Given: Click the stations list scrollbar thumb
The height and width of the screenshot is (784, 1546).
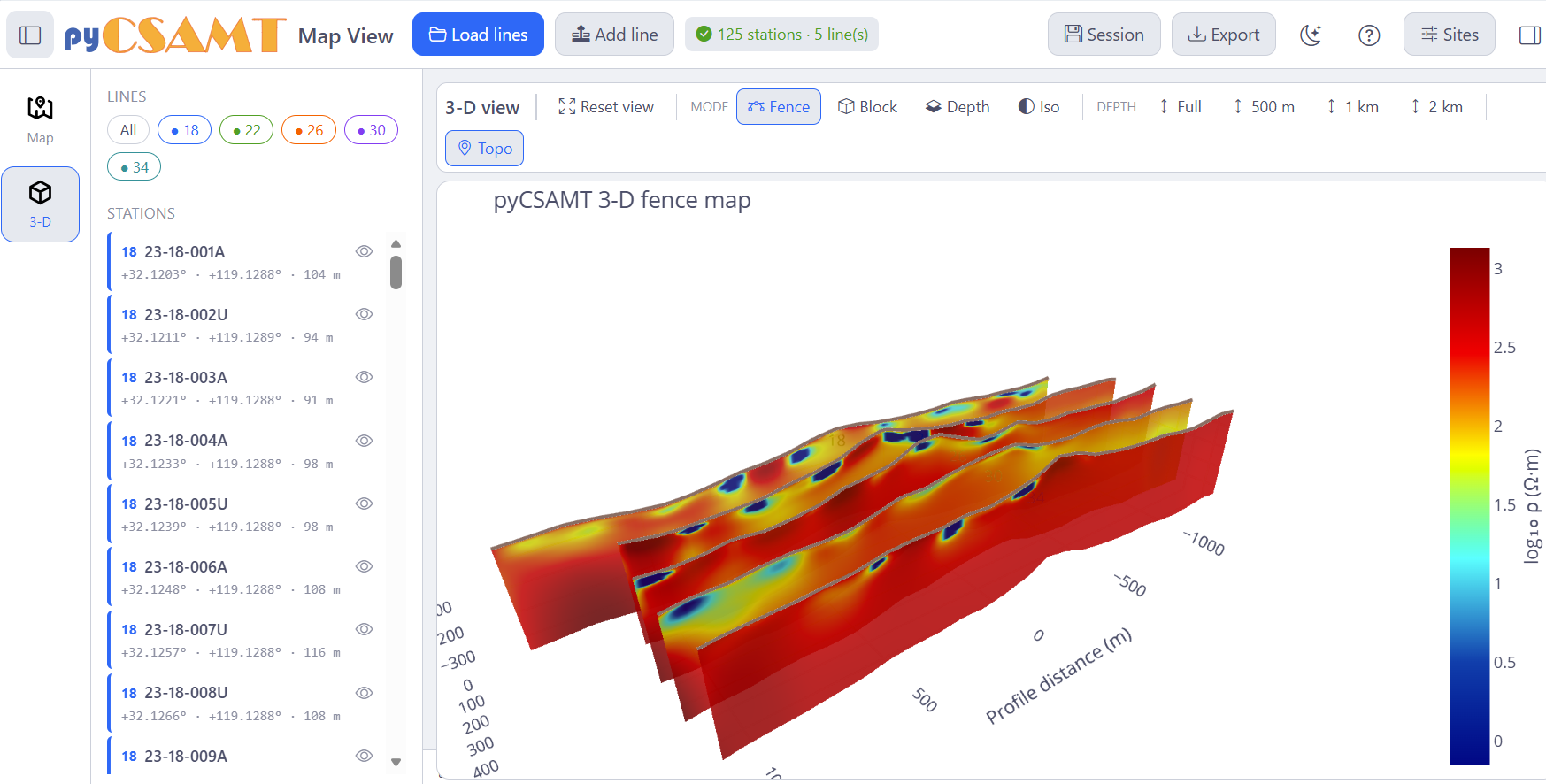Looking at the screenshot, I should tap(396, 273).
